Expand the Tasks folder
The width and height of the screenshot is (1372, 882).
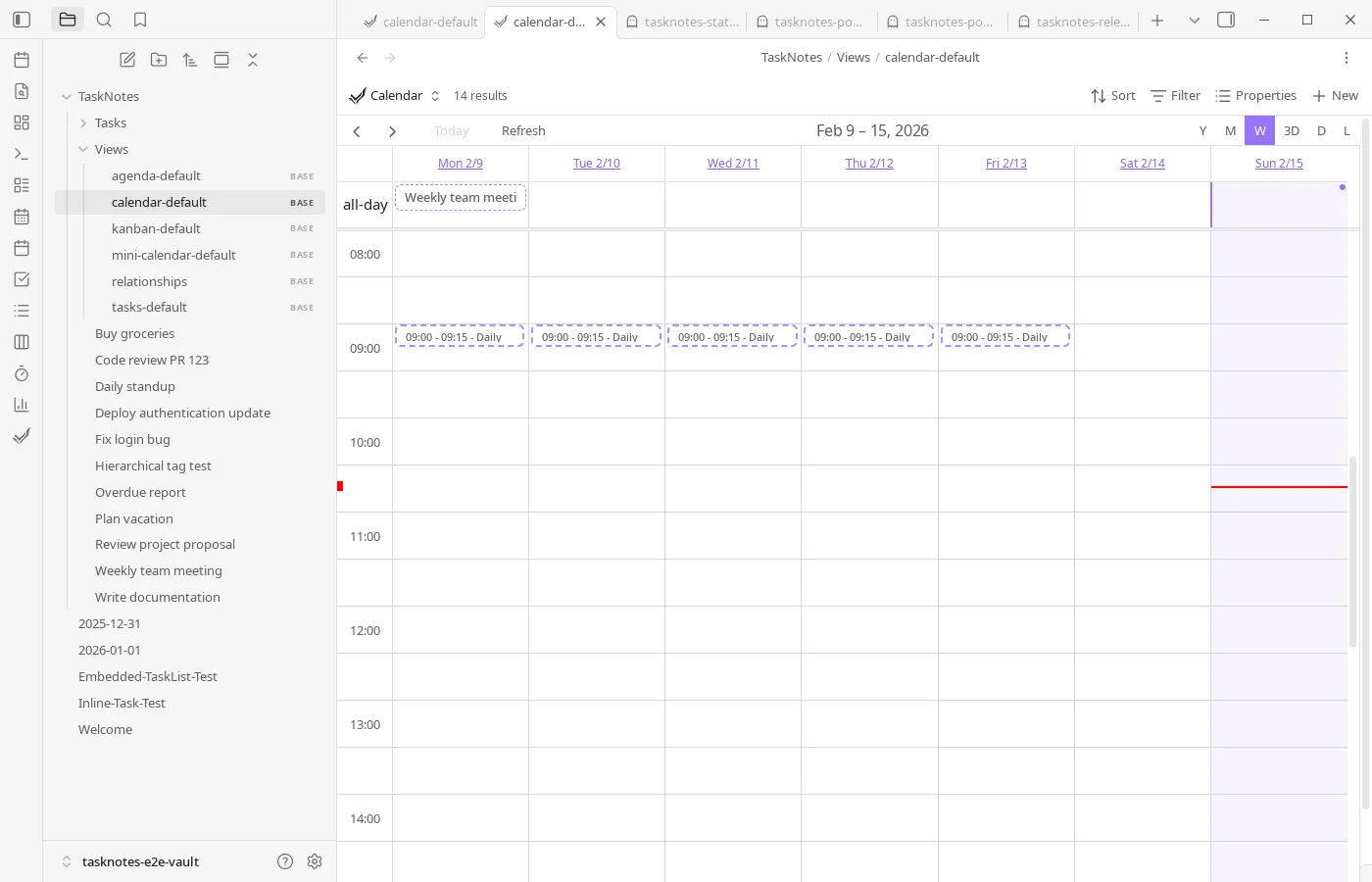point(83,122)
